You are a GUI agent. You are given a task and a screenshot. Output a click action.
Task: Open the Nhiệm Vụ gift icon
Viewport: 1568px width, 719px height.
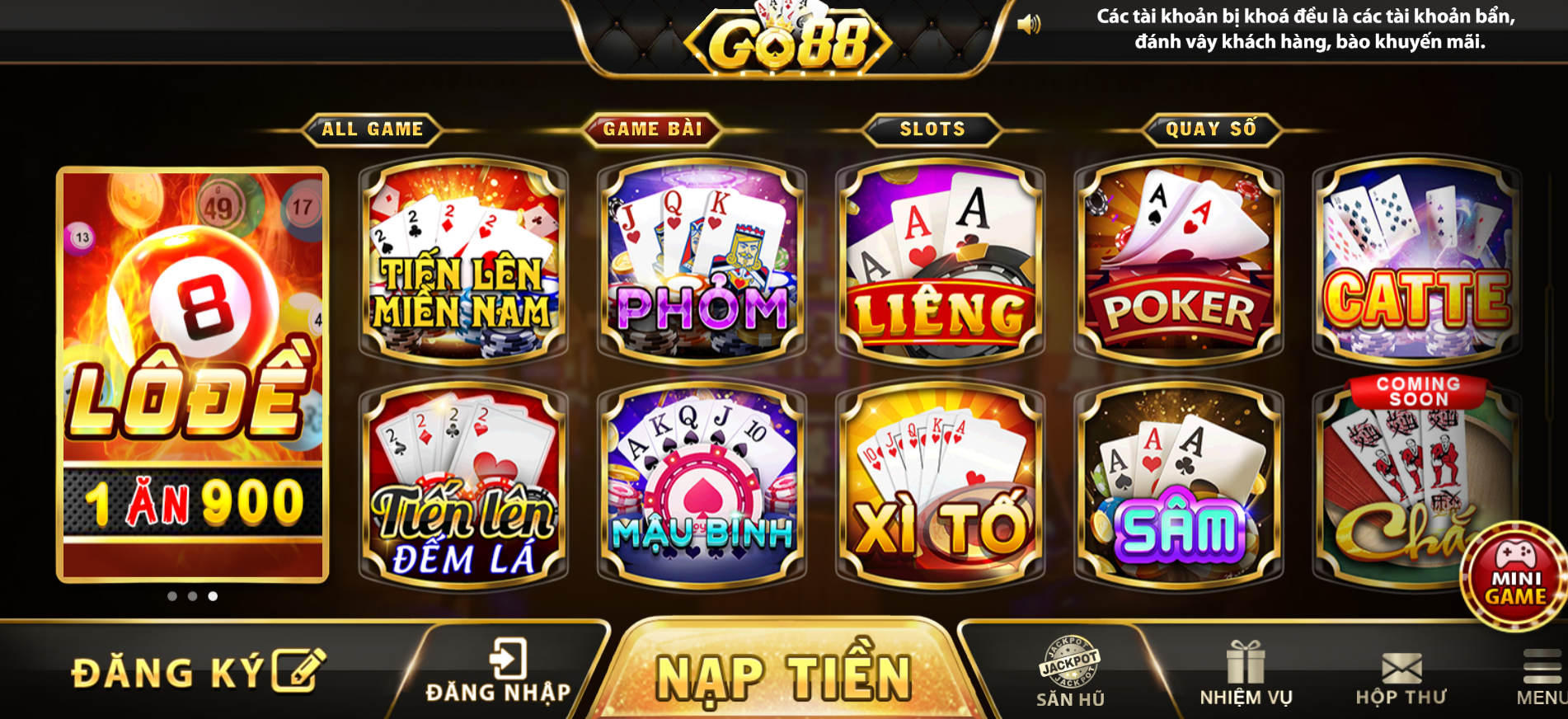[x=1246, y=674]
